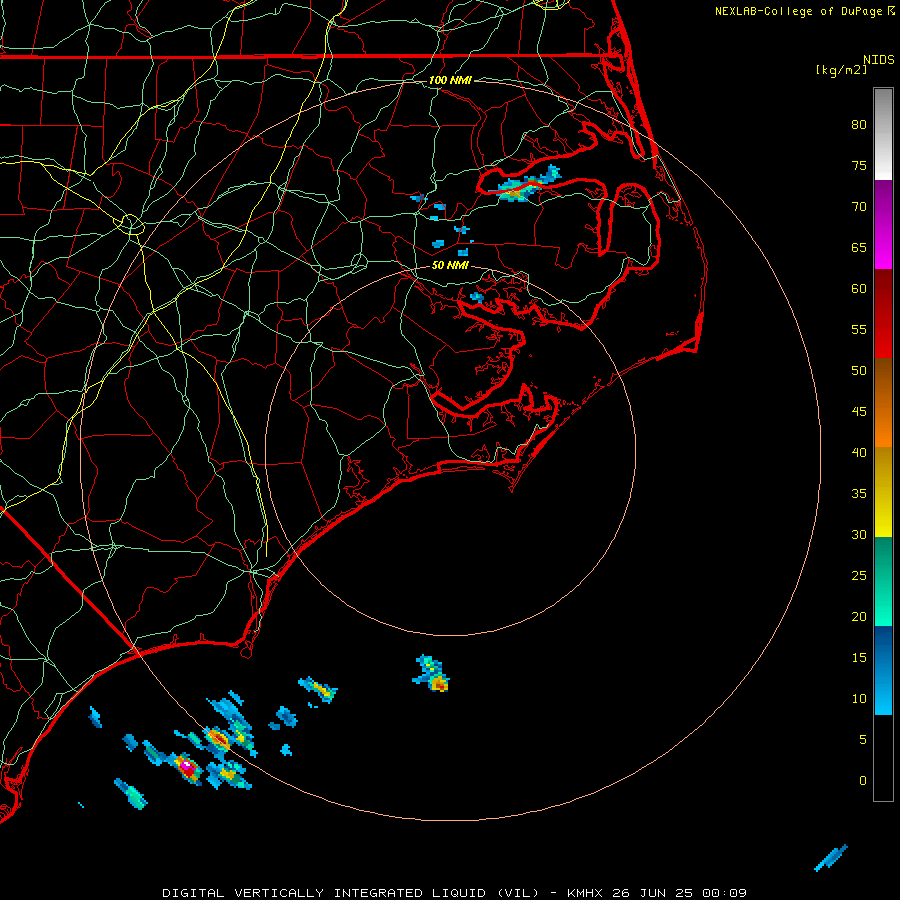Pick the yellow-gold segment of color scale

(x=883, y=492)
